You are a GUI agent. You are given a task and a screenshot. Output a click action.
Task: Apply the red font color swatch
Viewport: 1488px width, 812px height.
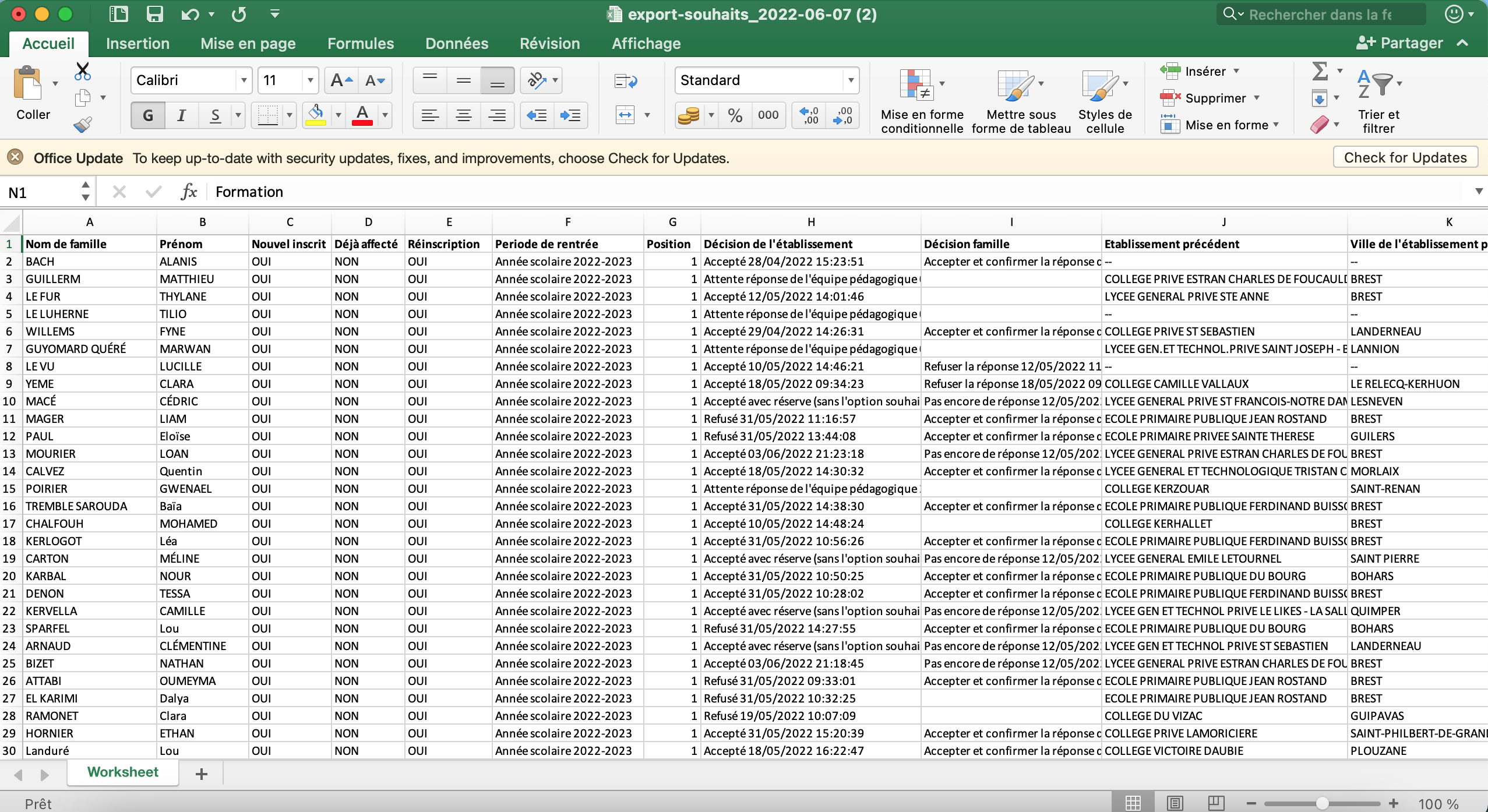362,115
